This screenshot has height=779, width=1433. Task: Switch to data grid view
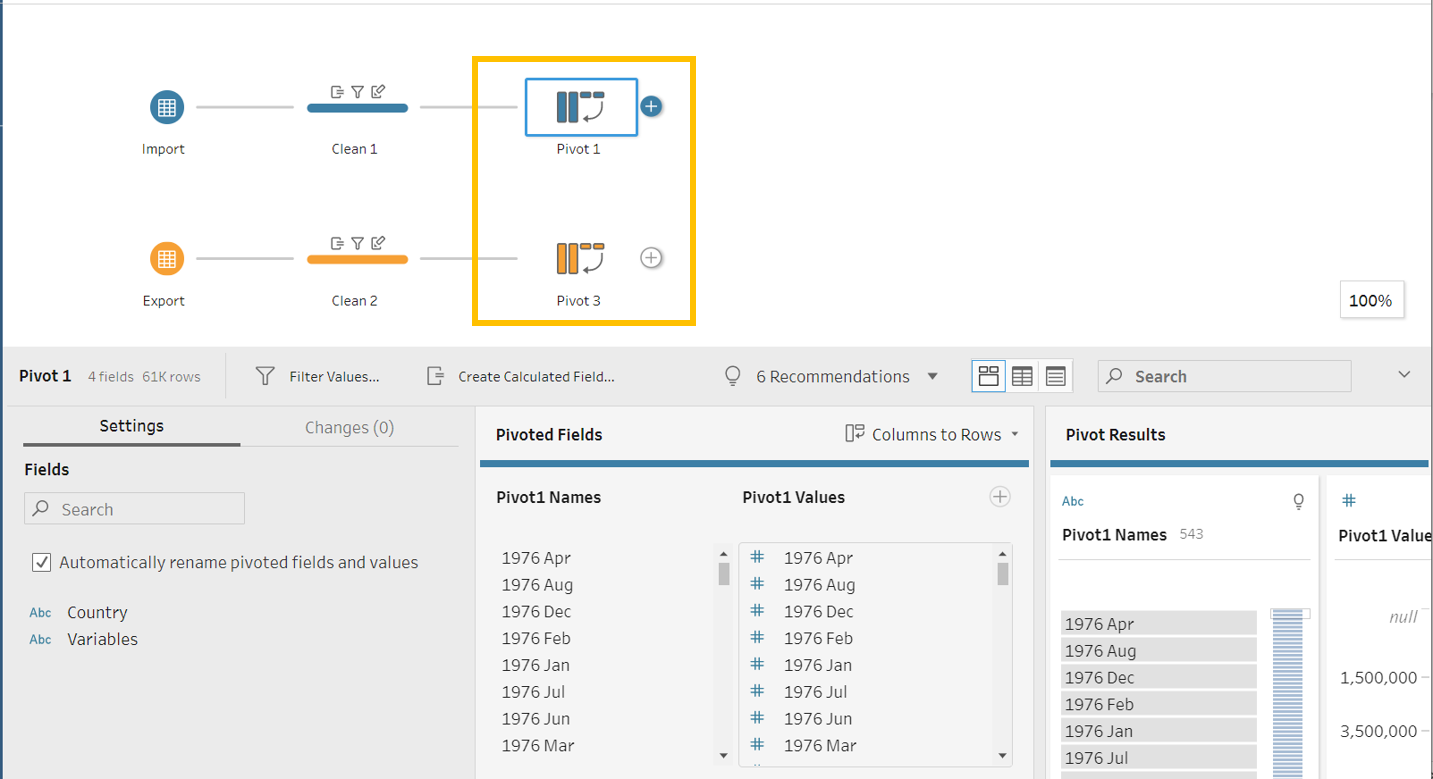click(1022, 376)
